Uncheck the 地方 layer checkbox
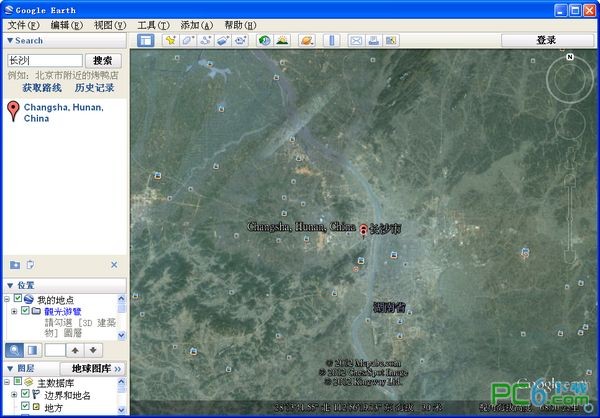The image size is (600, 418). (x=25, y=406)
